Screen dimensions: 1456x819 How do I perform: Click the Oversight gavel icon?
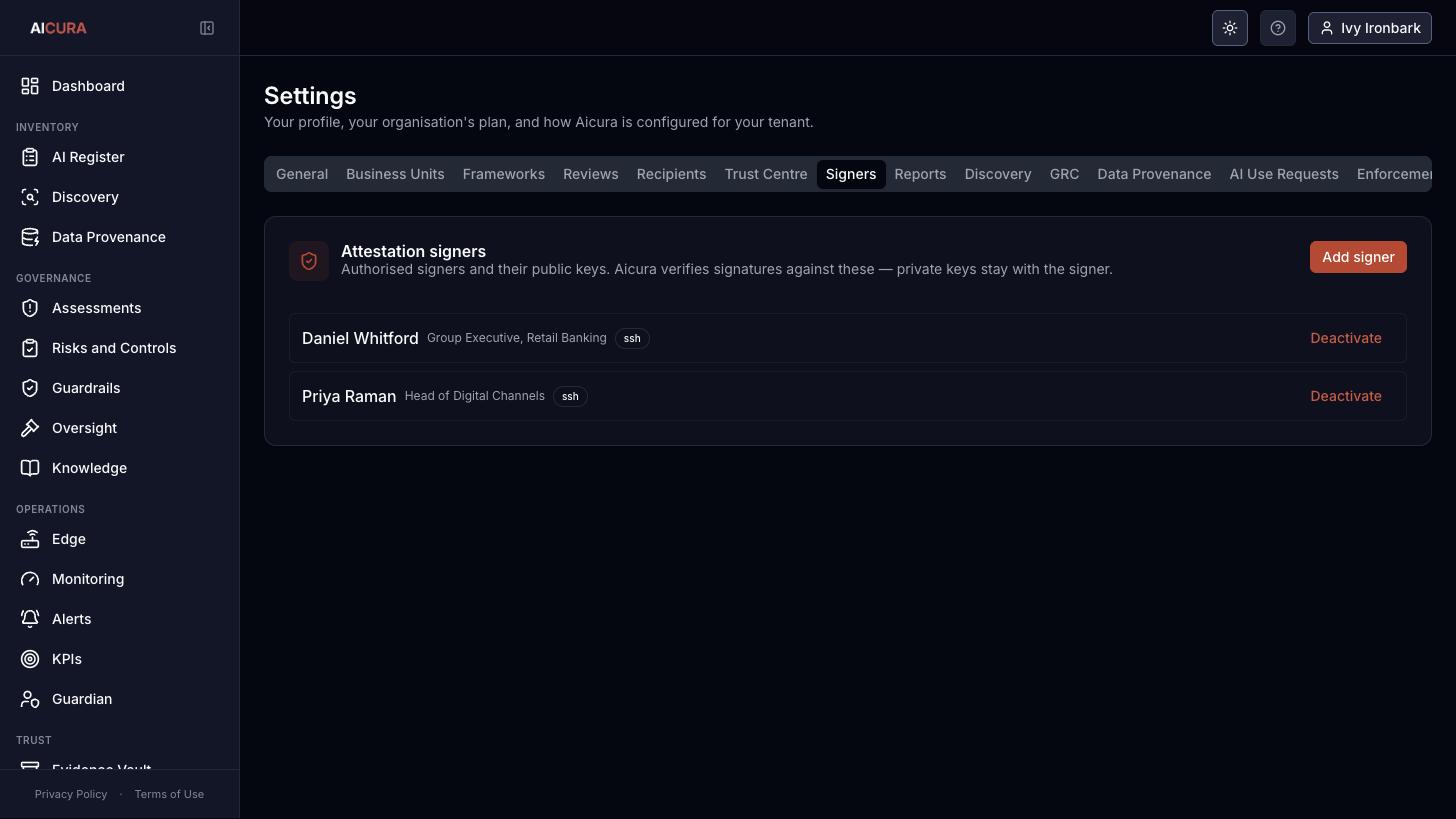30,428
